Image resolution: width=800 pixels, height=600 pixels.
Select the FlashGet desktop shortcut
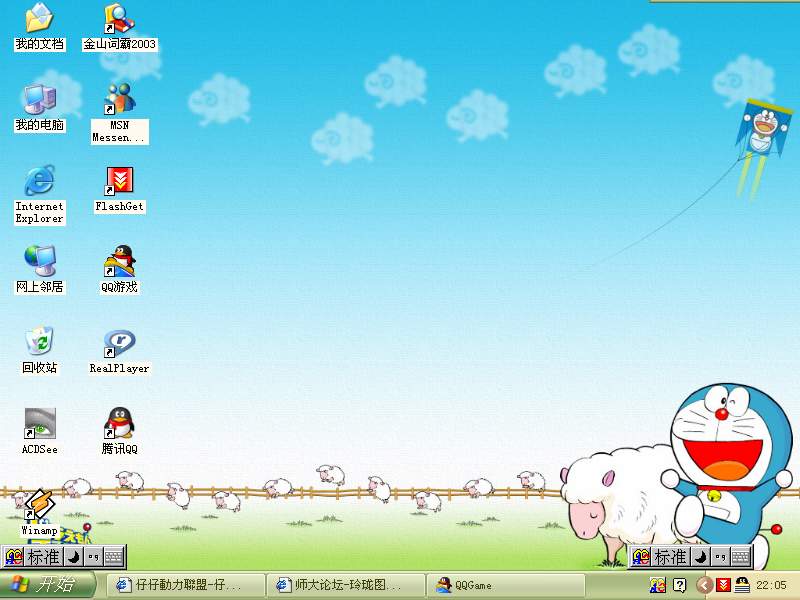click(x=119, y=182)
